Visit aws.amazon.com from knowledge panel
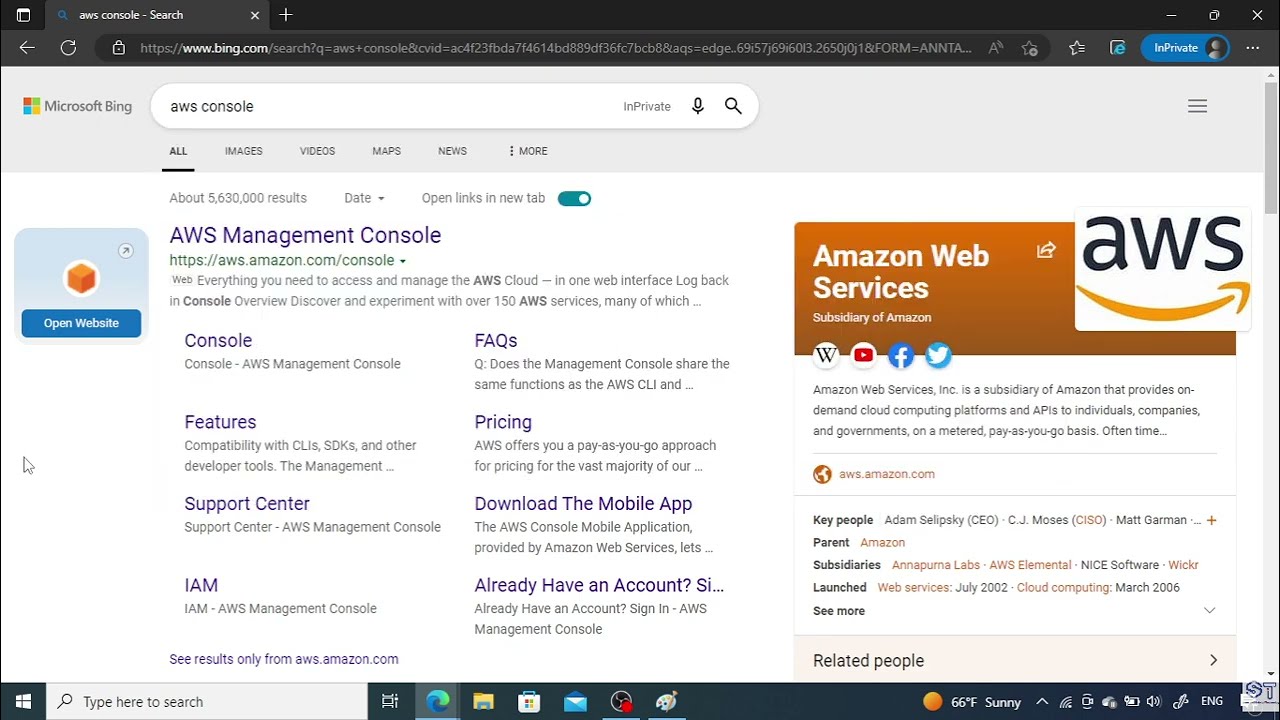Viewport: 1280px width, 720px height. pos(887,474)
